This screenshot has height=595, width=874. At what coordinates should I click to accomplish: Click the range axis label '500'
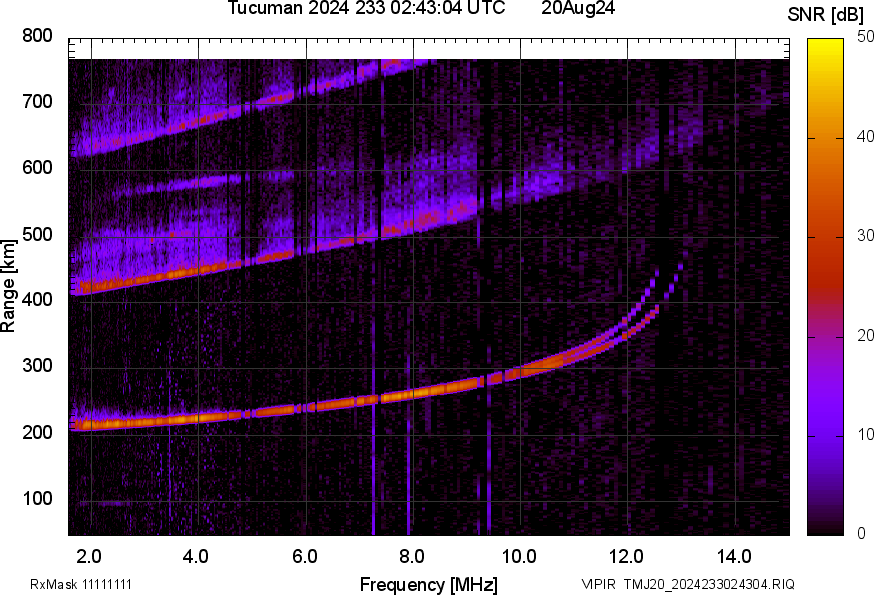pyautogui.click(x=37, y=234)
